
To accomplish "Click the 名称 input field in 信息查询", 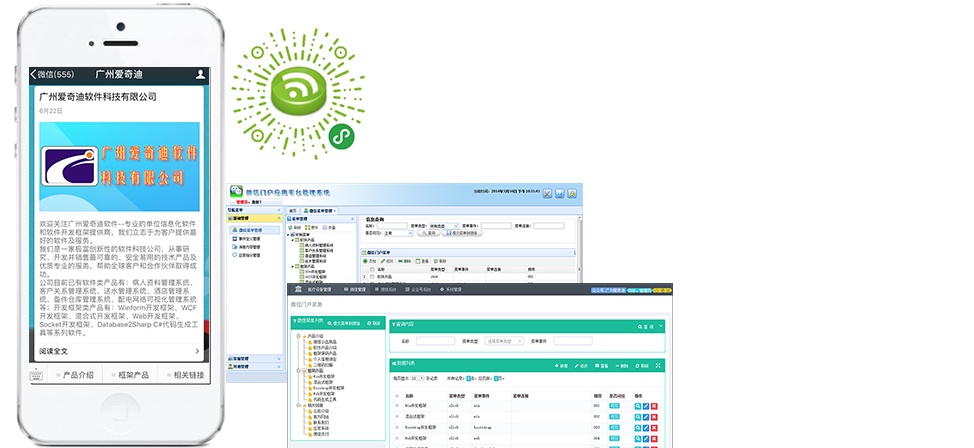I will [390, 226].
